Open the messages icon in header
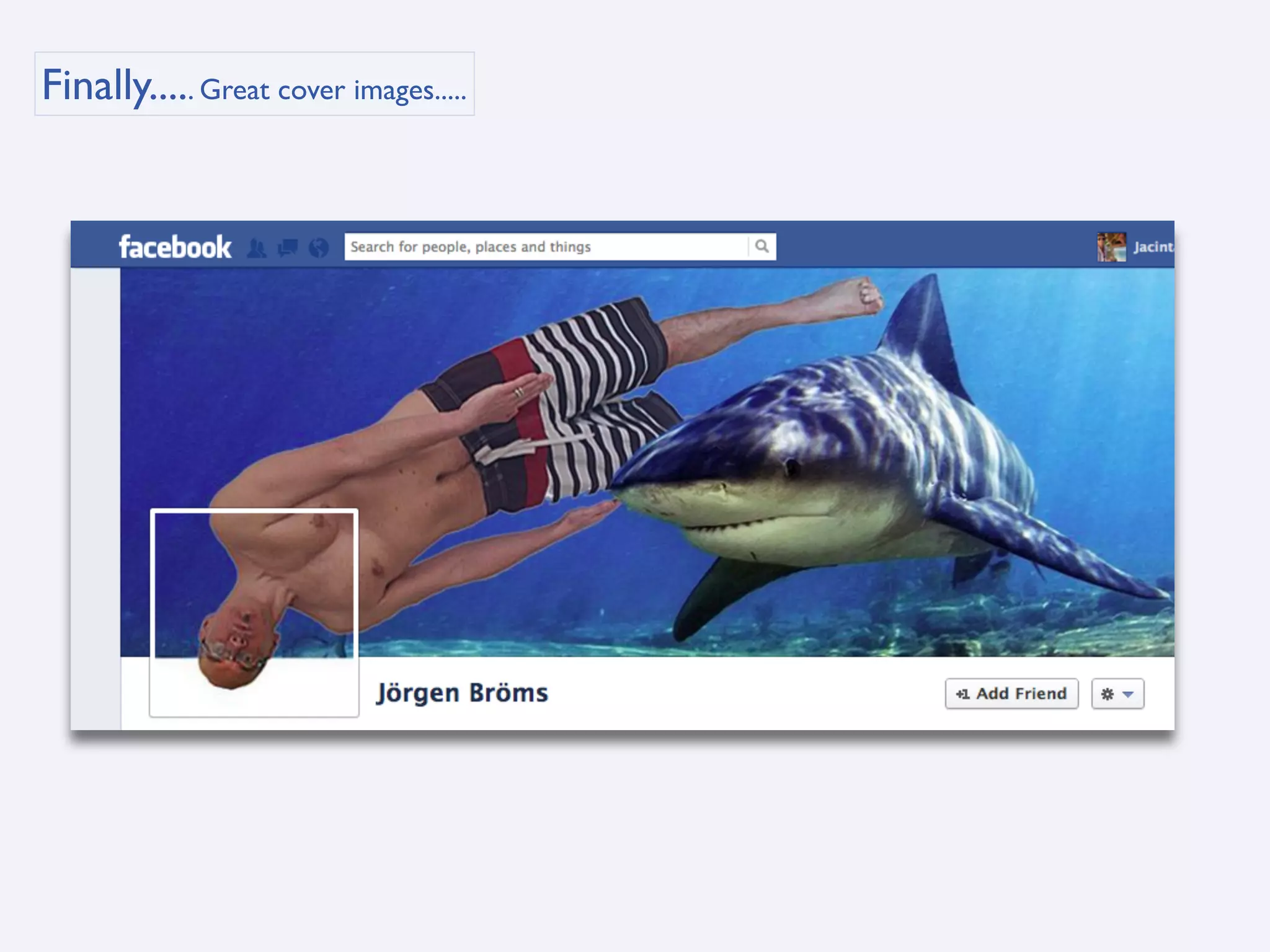The height and width of the screenshot is (952, 1270). click(x=288, y=248)
